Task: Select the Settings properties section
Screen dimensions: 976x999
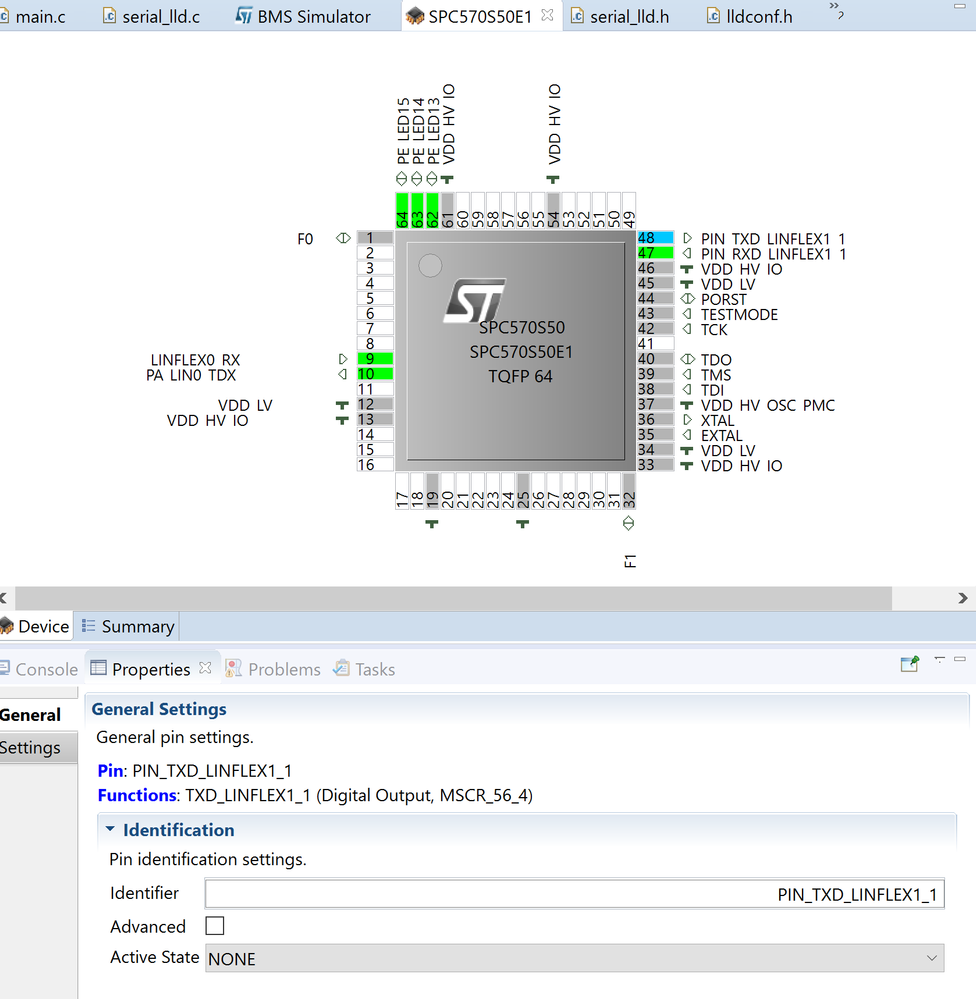Action: point(38,747)
